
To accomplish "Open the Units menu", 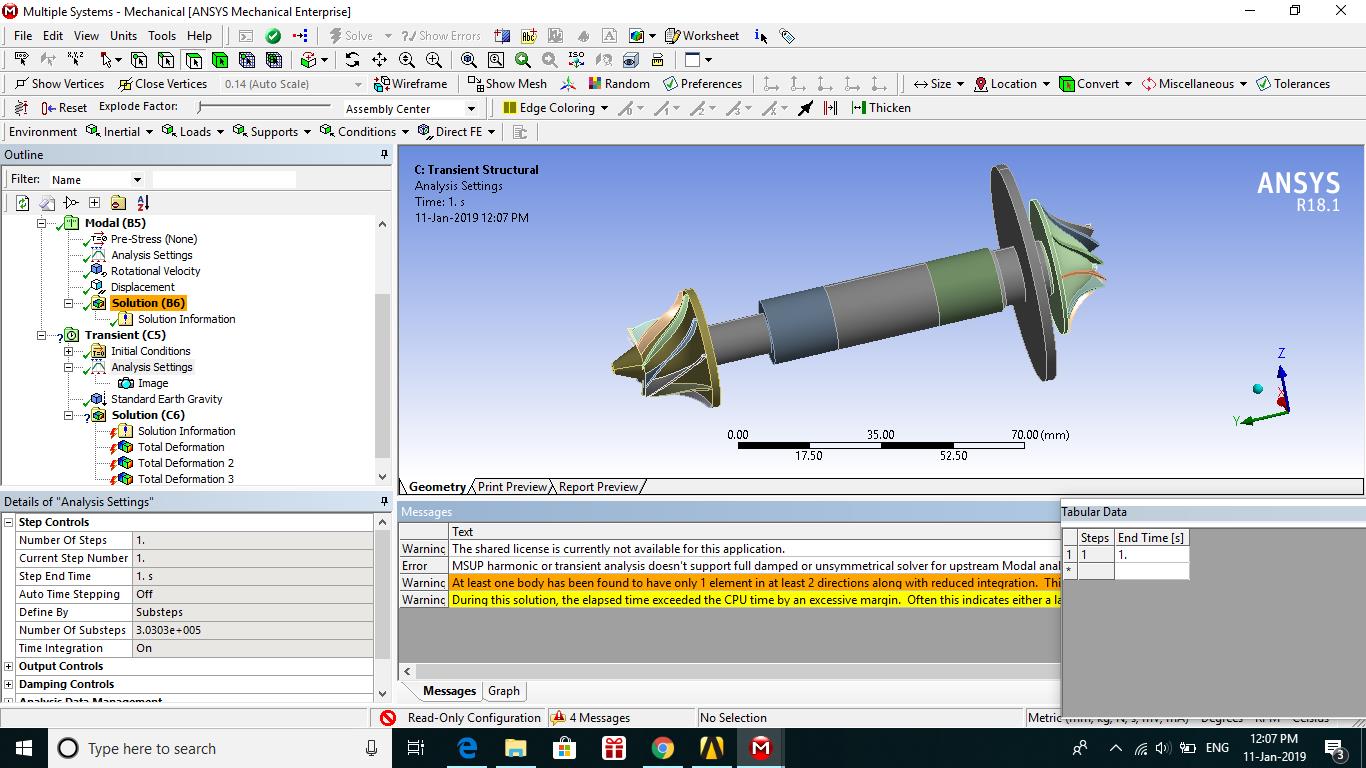I will 123,36.
